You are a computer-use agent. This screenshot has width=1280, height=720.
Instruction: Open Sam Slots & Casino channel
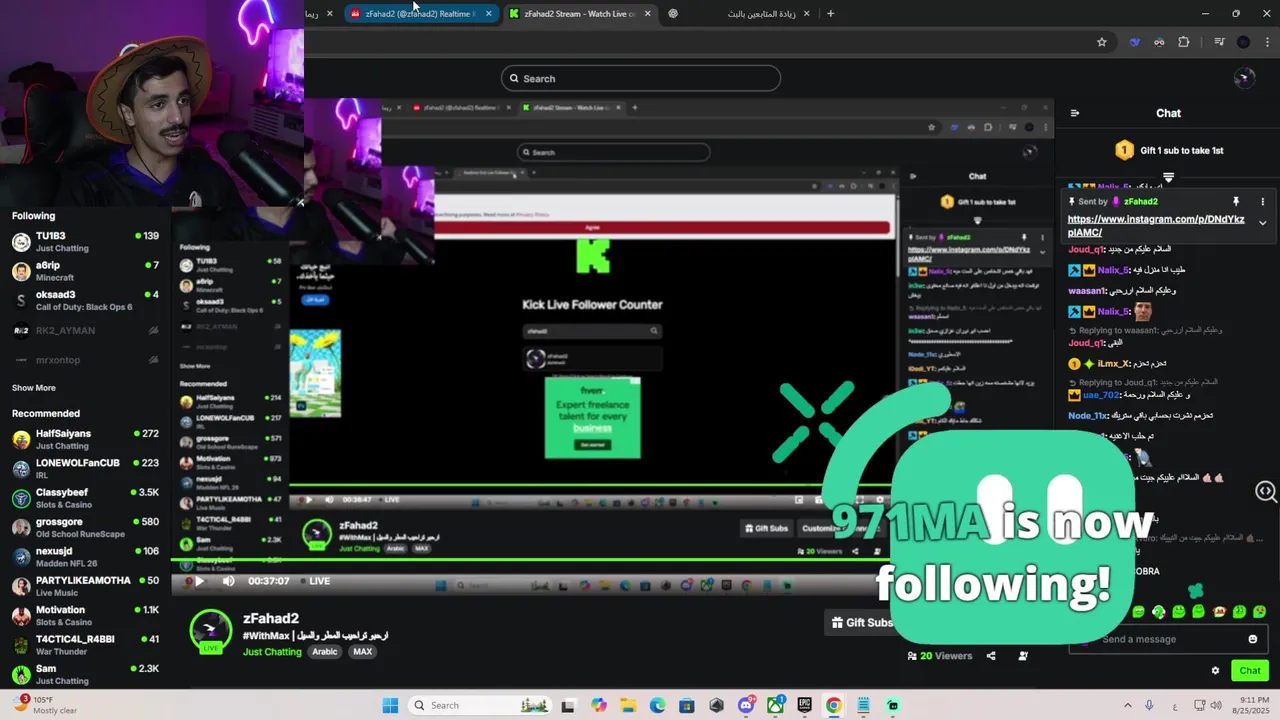pos(85,674)
